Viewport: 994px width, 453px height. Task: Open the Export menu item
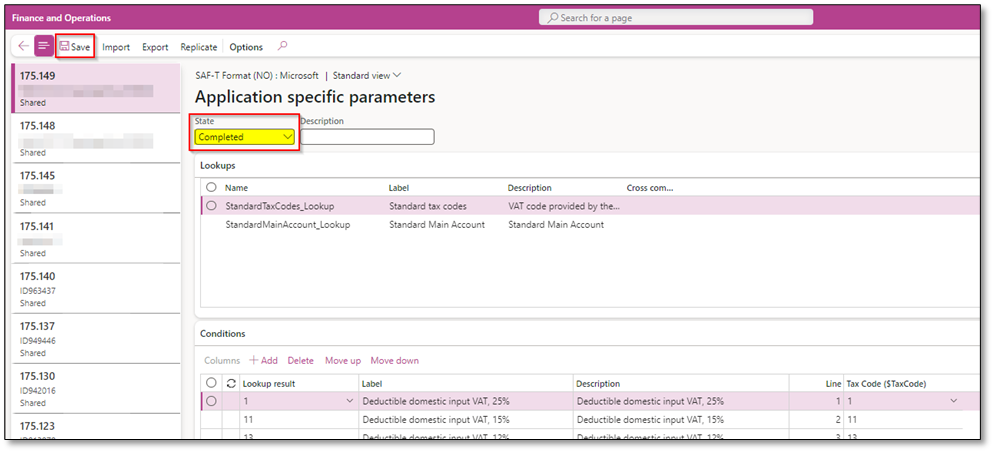coord(155,47)
